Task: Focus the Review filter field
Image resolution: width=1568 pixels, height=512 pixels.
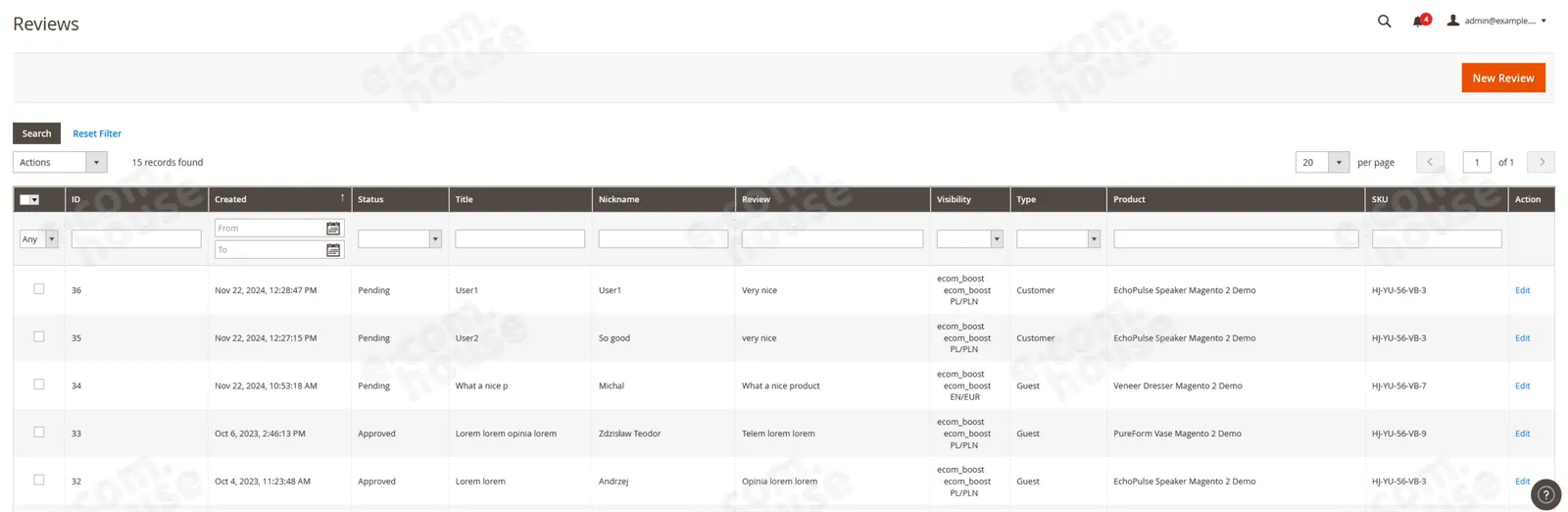Action: click(833, 239)
